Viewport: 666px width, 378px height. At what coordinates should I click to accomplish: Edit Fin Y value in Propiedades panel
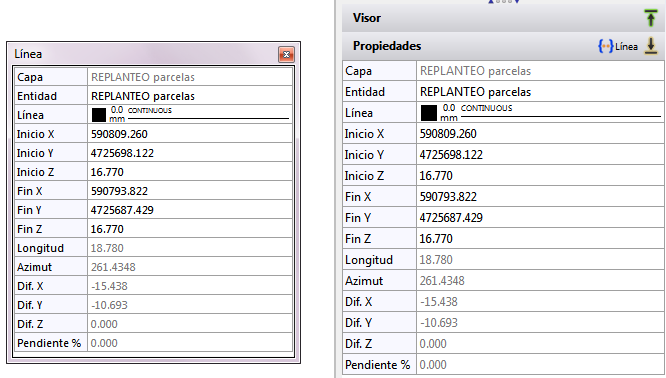[x=540, y=218]
